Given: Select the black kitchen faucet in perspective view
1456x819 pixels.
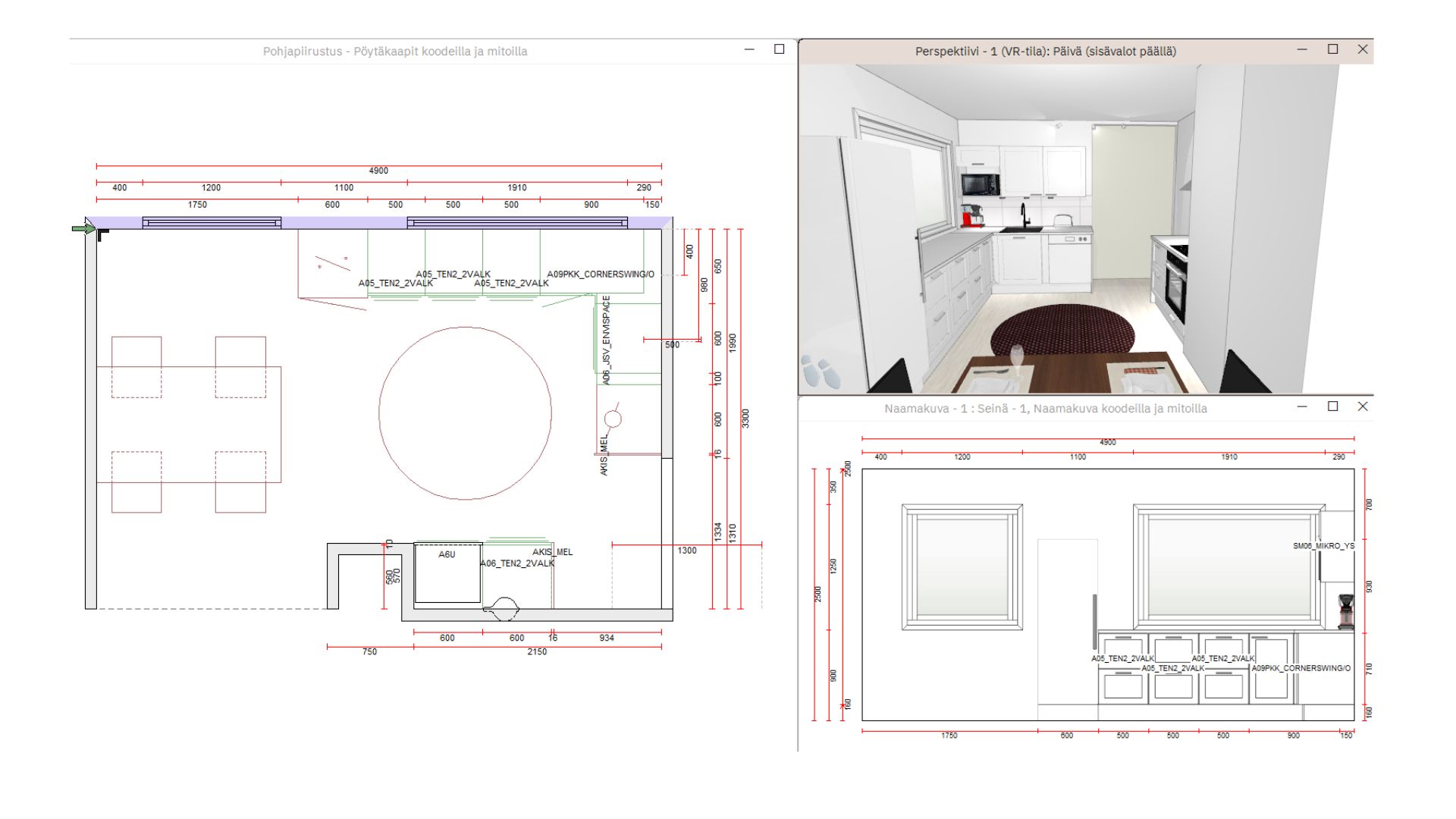Looking at the screenshot, I should point(1025,216).
